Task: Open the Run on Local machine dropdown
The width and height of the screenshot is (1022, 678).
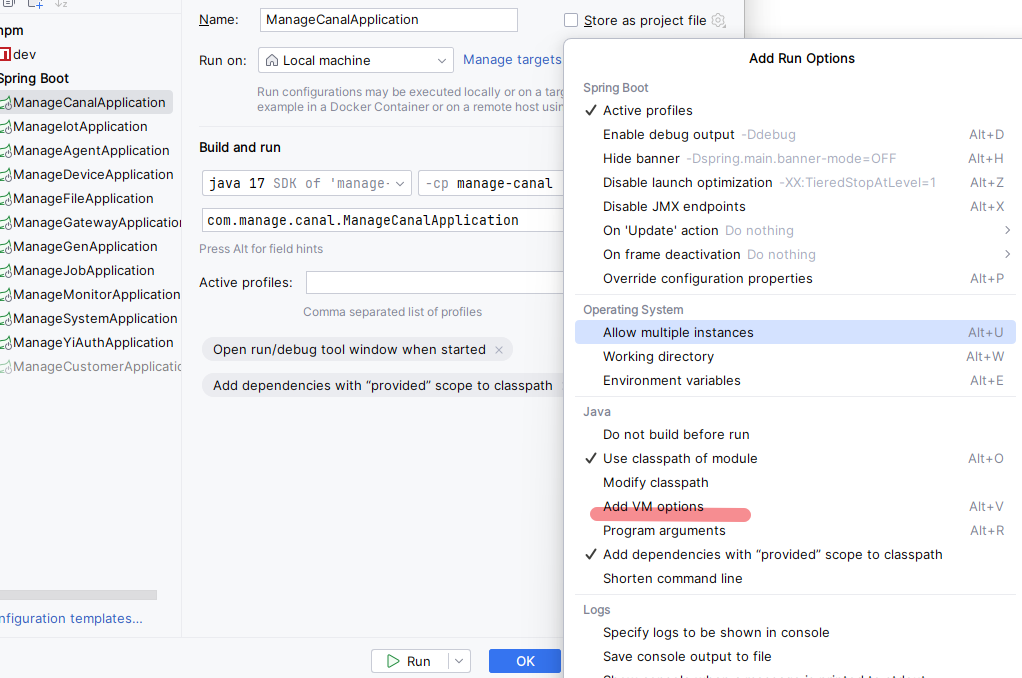Action: (x=356, y=60)
